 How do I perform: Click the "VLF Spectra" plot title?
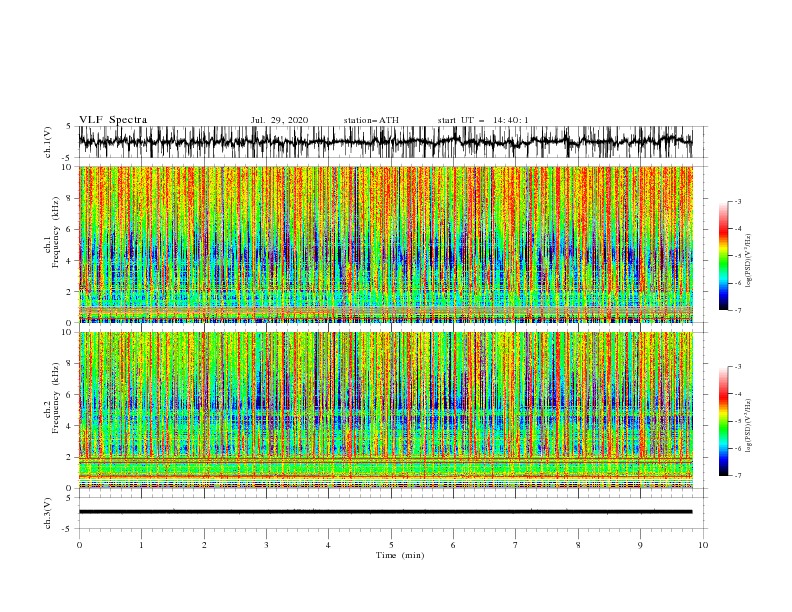(x=113, y=120)
